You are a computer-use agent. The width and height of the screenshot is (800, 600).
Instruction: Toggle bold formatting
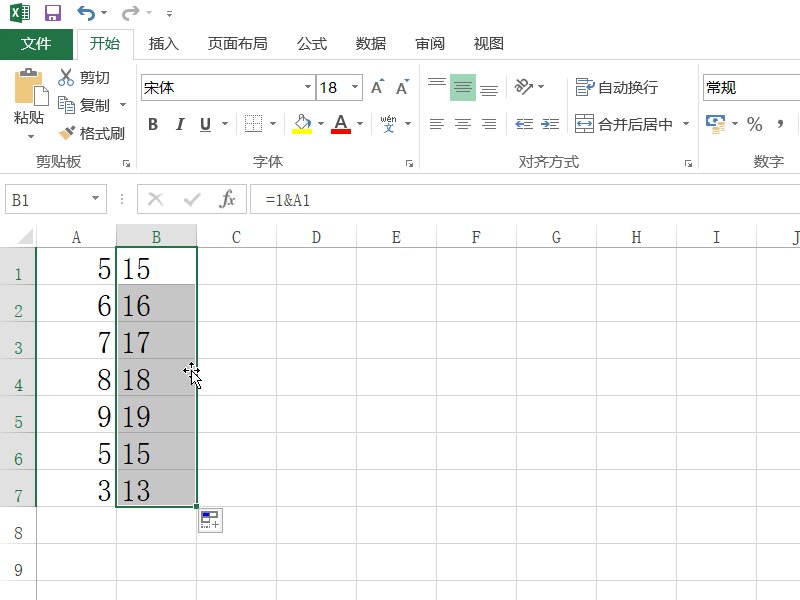click(152, 123)
